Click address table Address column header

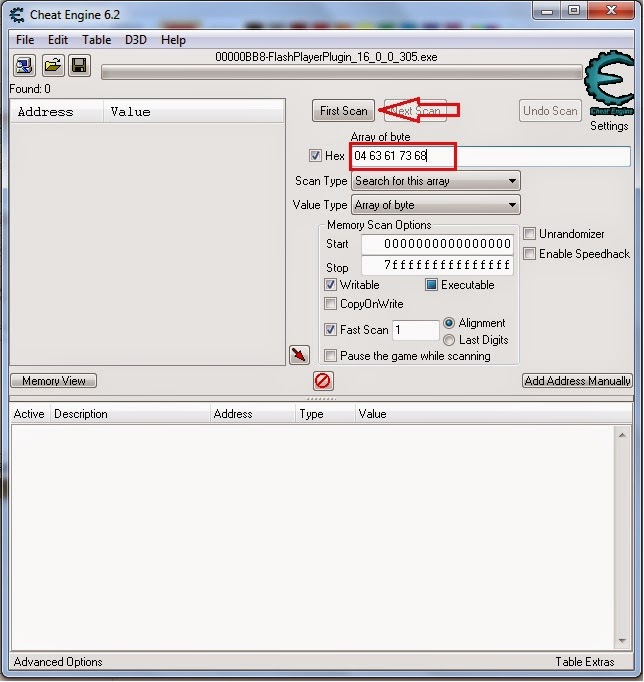pyautogui.click(x=252, y=414)
